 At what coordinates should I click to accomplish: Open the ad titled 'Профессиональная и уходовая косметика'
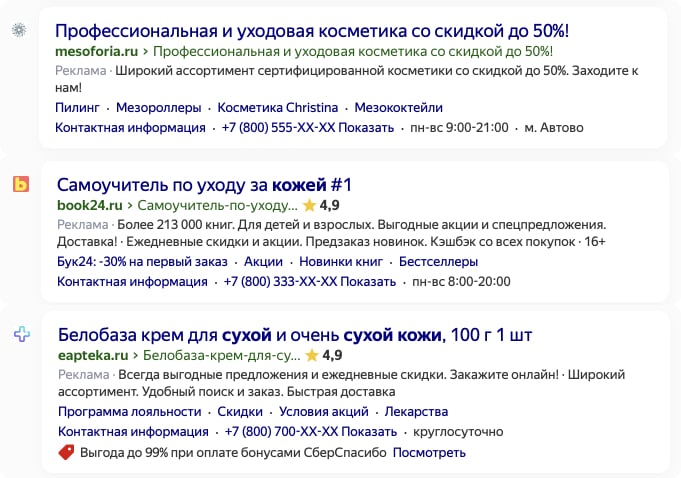click(312, 31)
